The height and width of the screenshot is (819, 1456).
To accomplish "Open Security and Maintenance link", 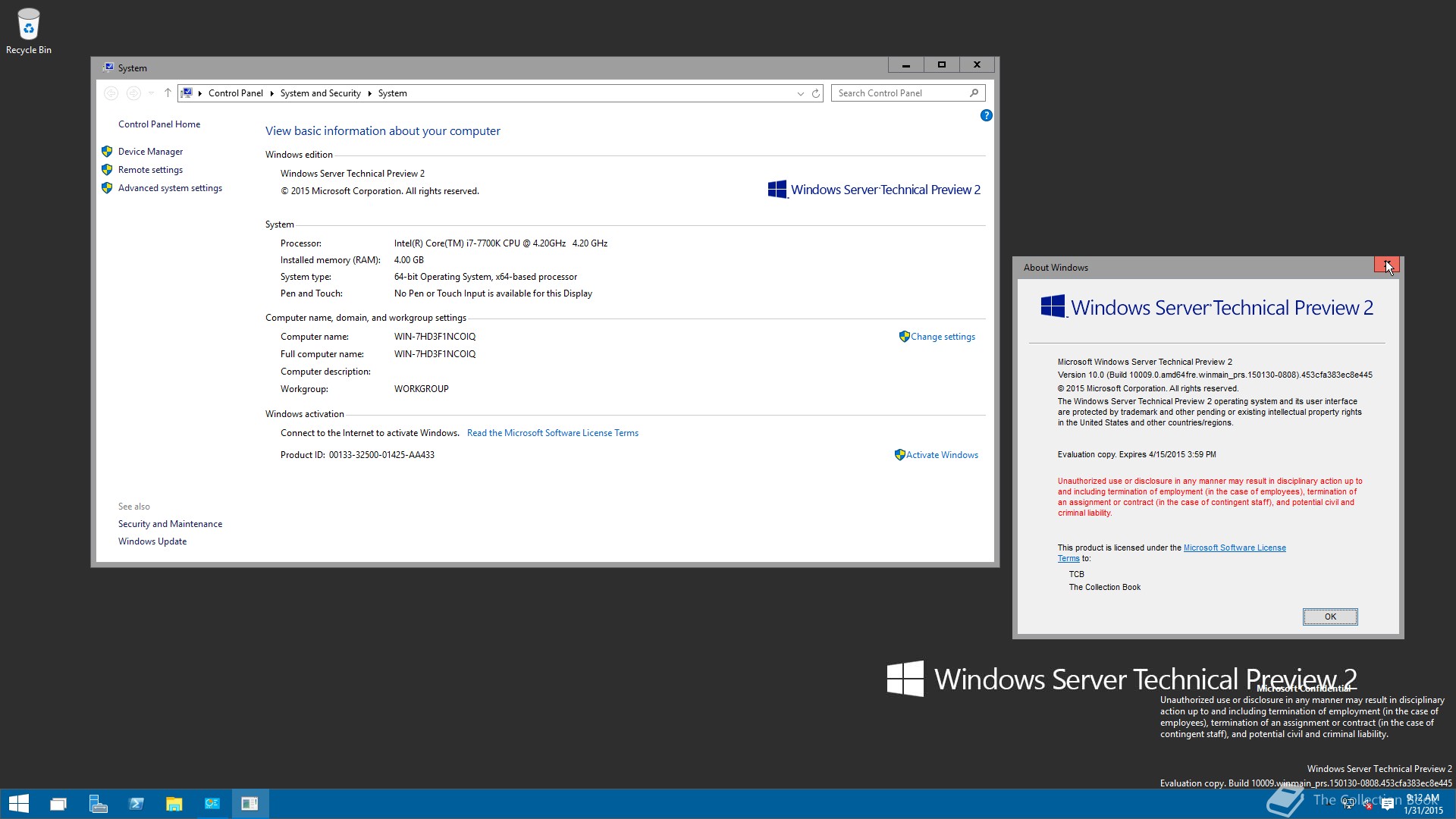I will tap(170, 524).
